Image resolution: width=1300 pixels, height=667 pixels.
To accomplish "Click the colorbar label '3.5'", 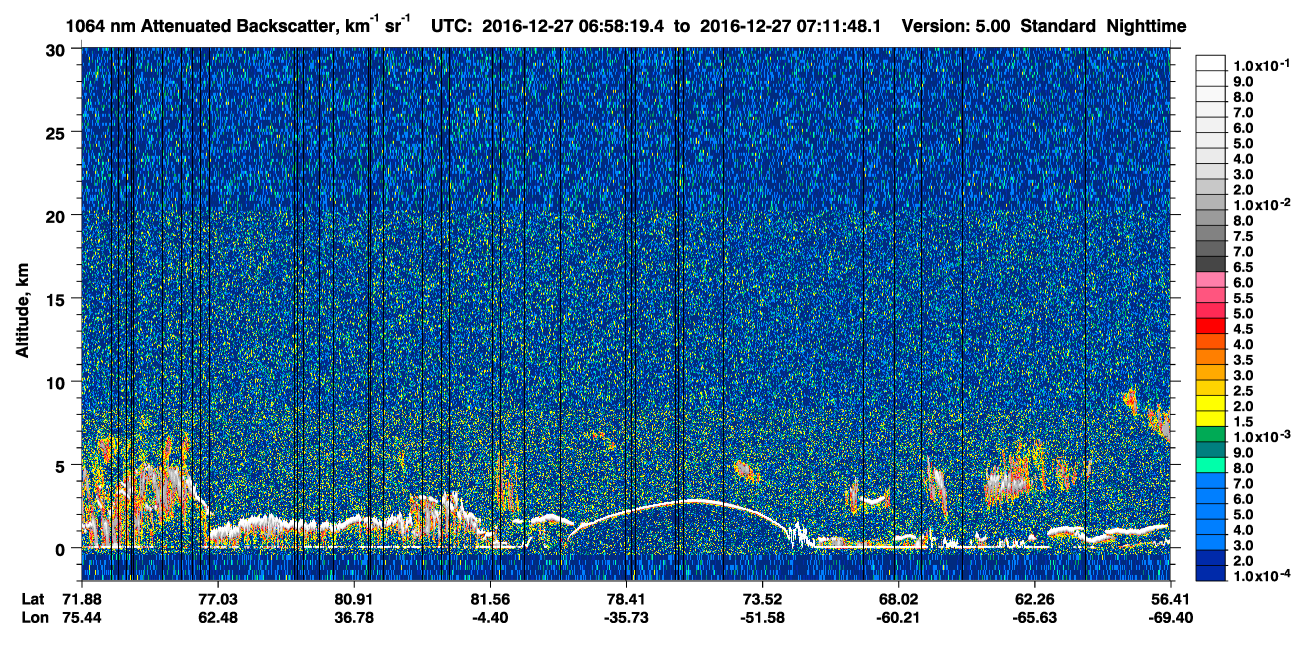I will click(1243, 360).
